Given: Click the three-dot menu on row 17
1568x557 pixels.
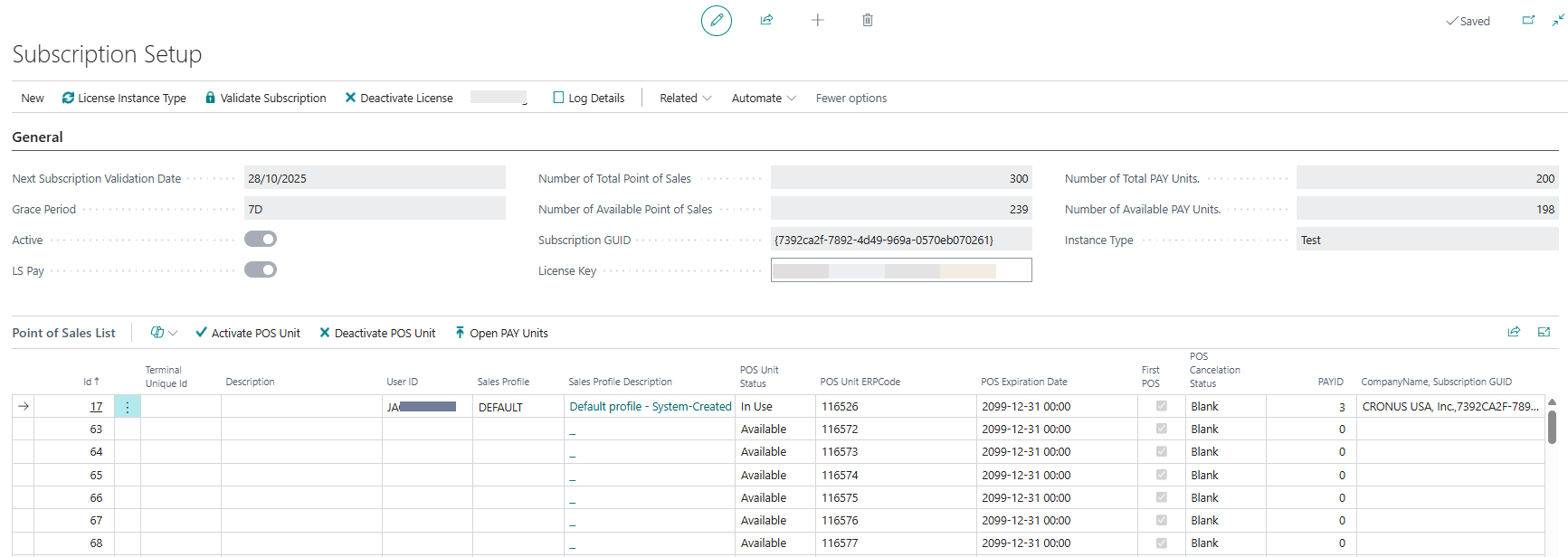Looking at the screenshot, I should tap(128, 407).
